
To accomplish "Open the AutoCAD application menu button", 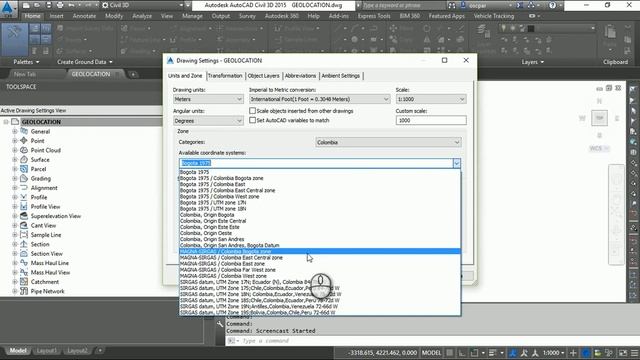I will 8,8.
